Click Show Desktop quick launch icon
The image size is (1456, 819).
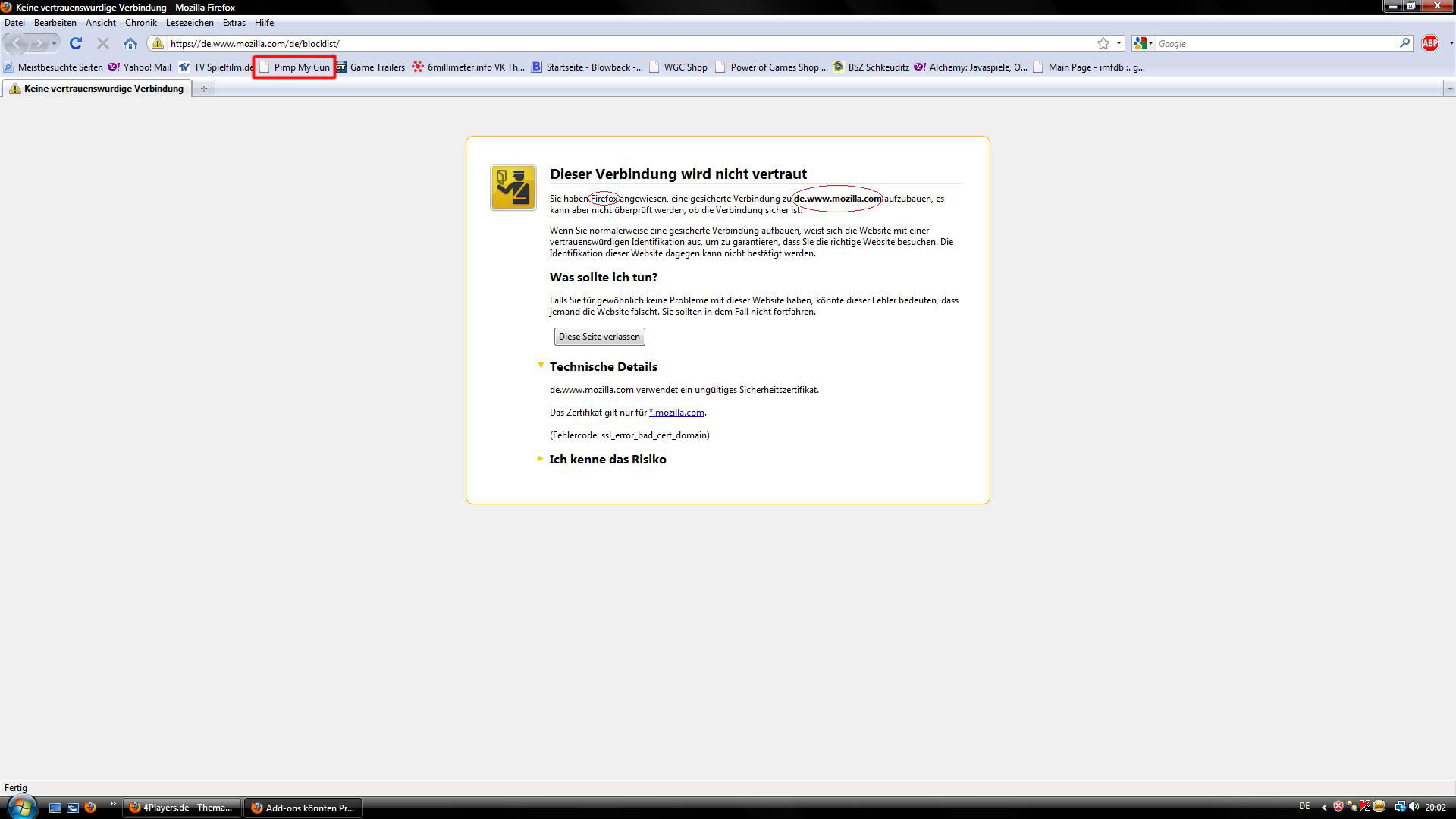click(x=55, y=808)
